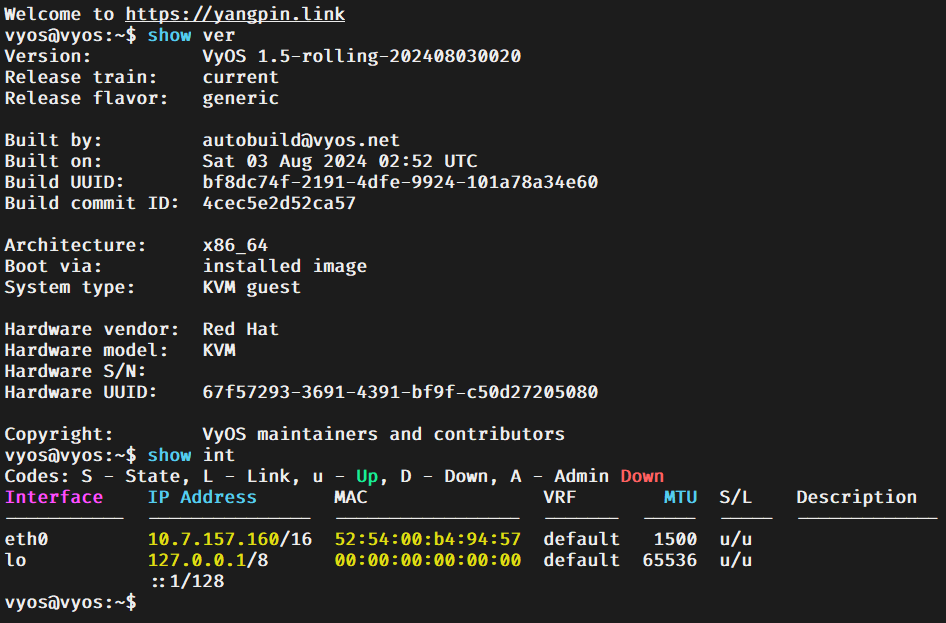
Task: Click the Description column header
Action: click(856, 498)
